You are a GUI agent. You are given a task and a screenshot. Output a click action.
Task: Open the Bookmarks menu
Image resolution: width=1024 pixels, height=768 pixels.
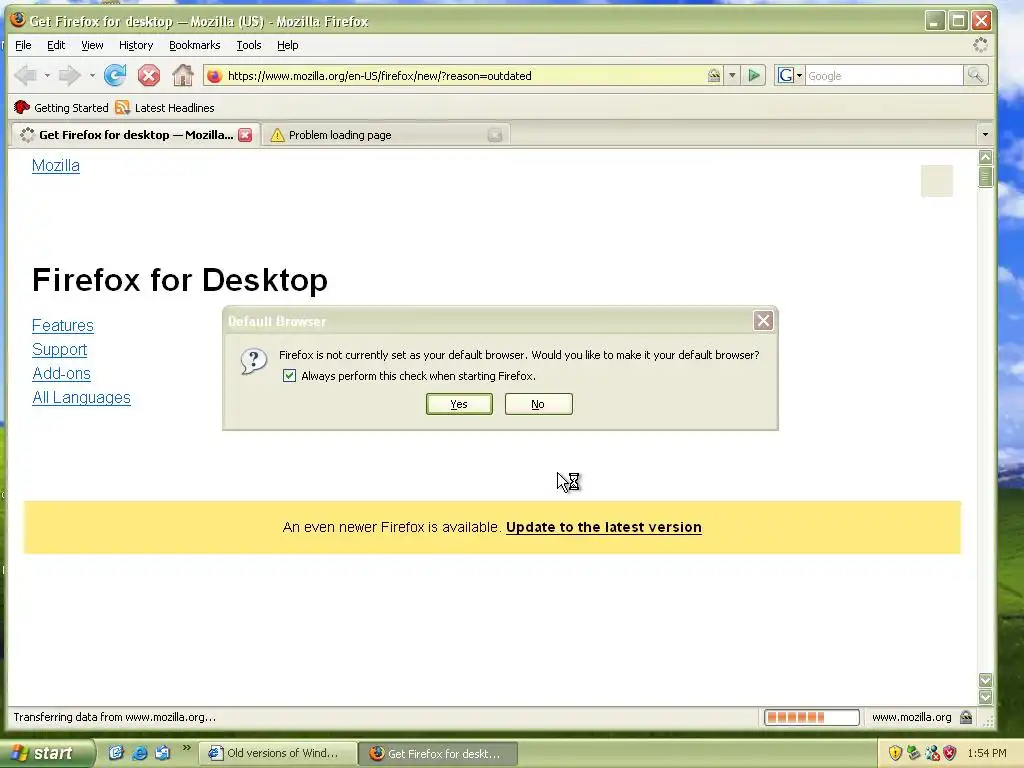pyautogui.click(x=195, y=45)
